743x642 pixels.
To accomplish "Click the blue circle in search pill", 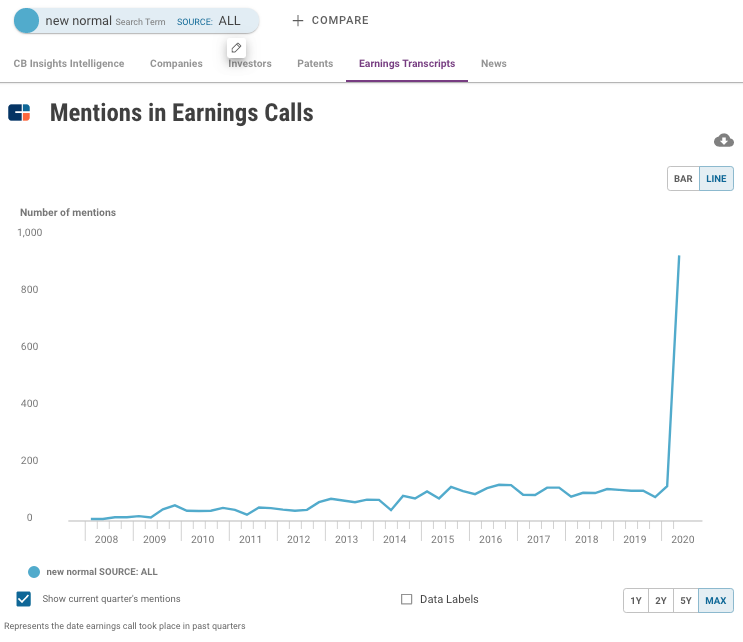I will (27, 20).
